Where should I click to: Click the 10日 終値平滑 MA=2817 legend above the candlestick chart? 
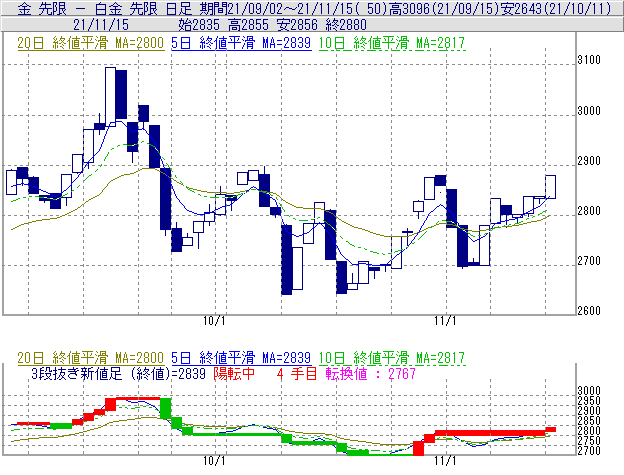click(392, 43)
